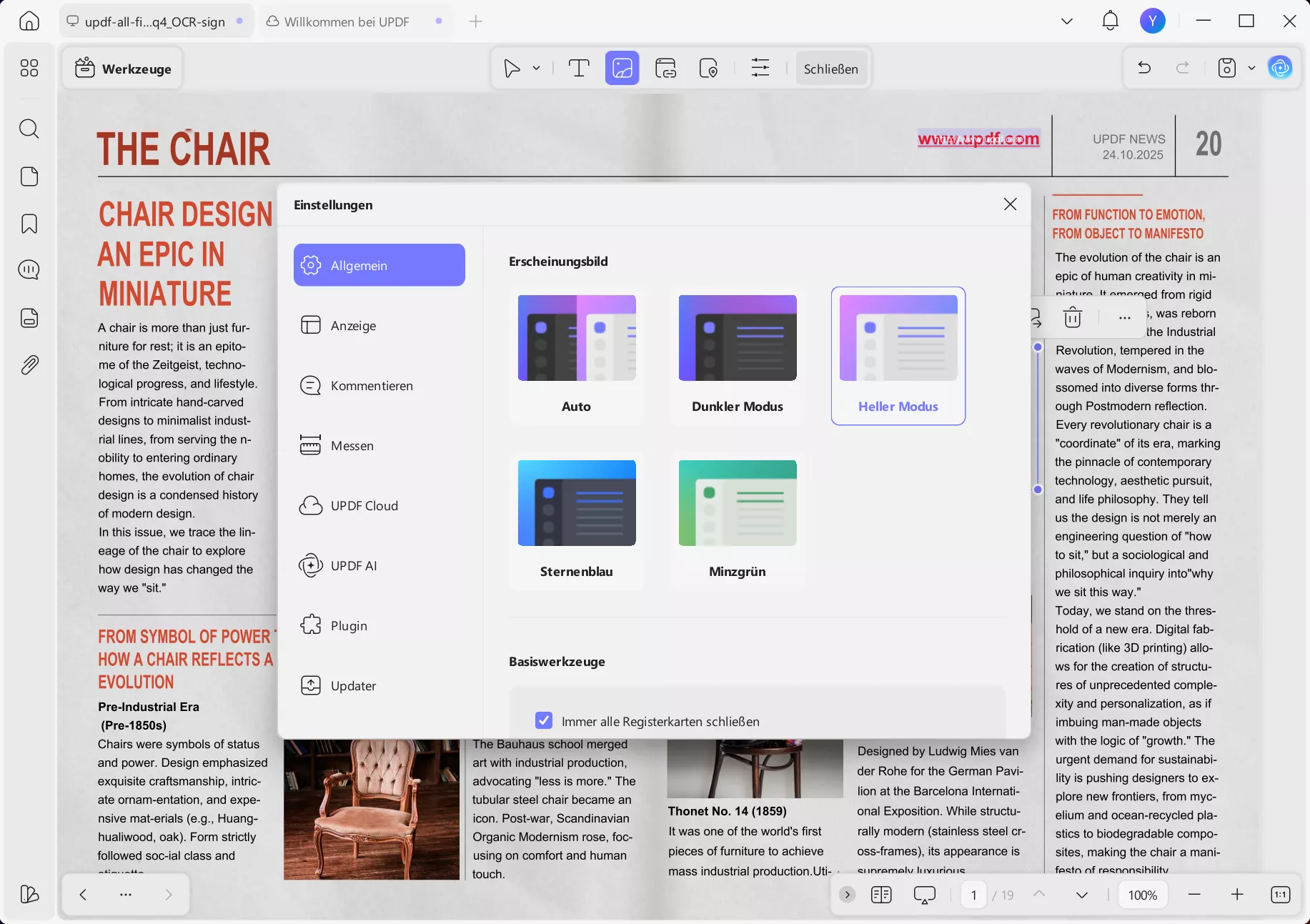
Task: Open more options on object toolbar
Action: (x=1125, y=317)
